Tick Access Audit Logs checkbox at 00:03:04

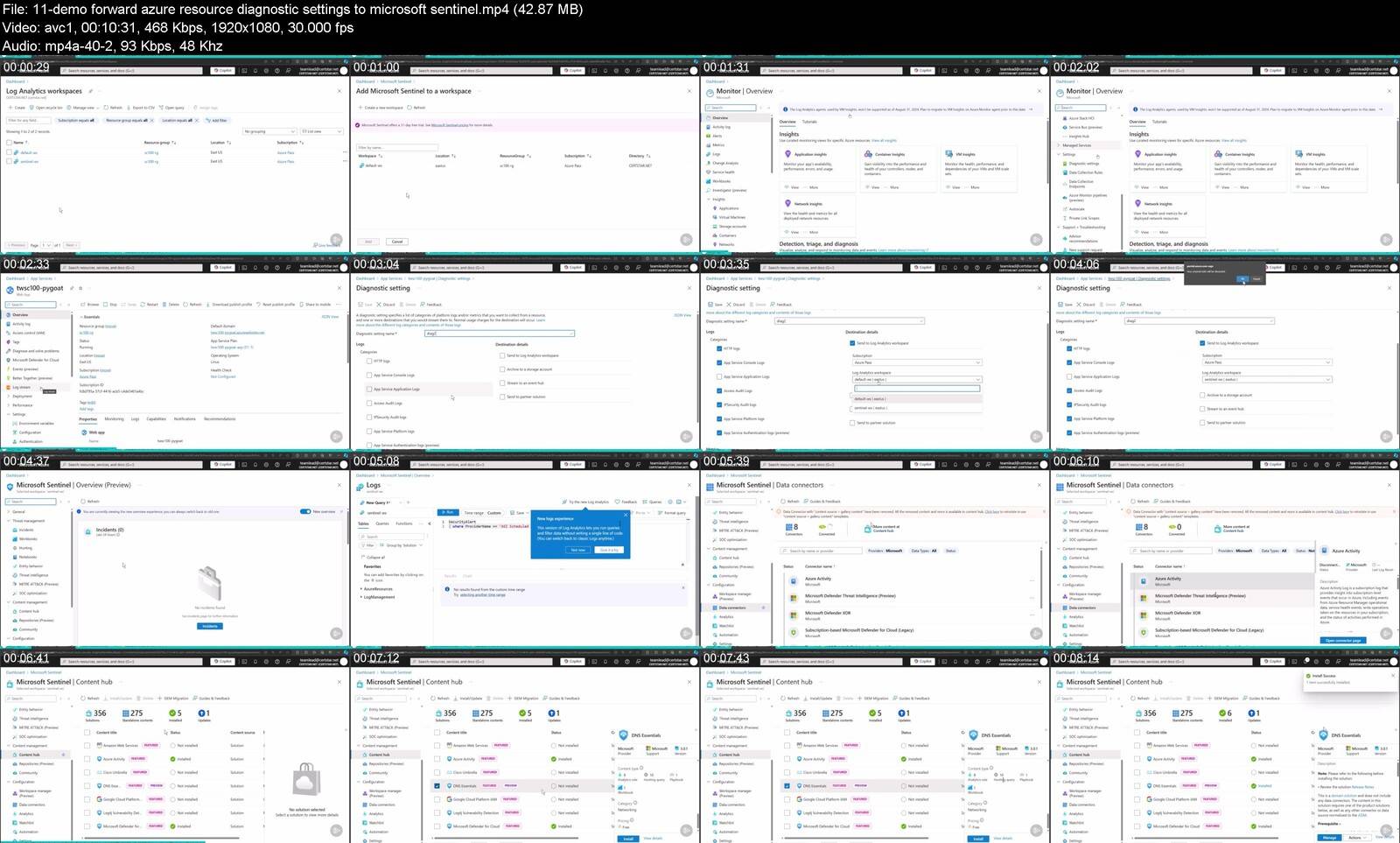(368, 403)
